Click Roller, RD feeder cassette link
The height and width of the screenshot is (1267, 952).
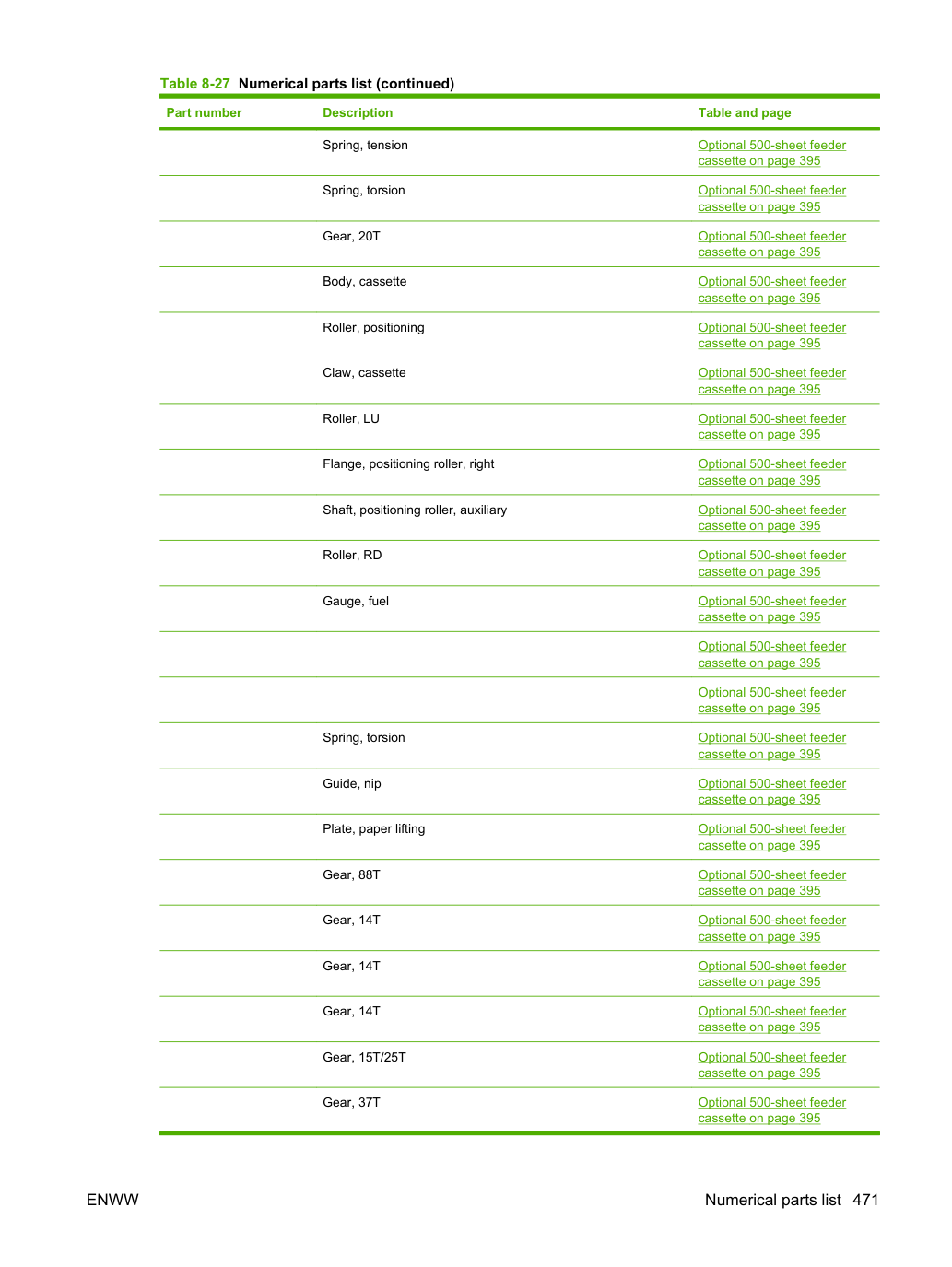tap(771, 564)
